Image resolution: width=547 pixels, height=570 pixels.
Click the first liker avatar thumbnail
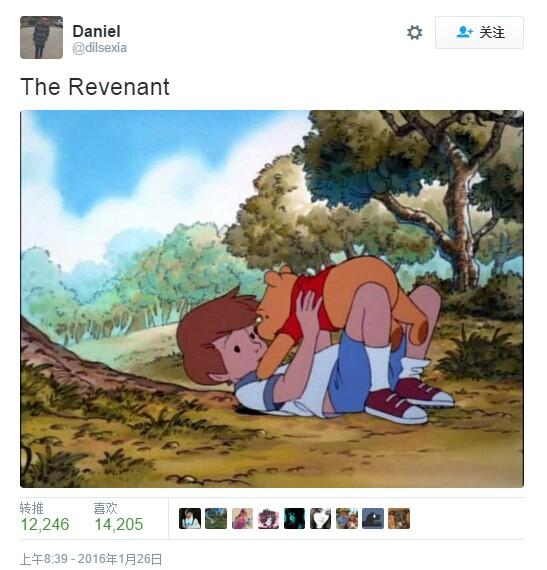[190, 518]
